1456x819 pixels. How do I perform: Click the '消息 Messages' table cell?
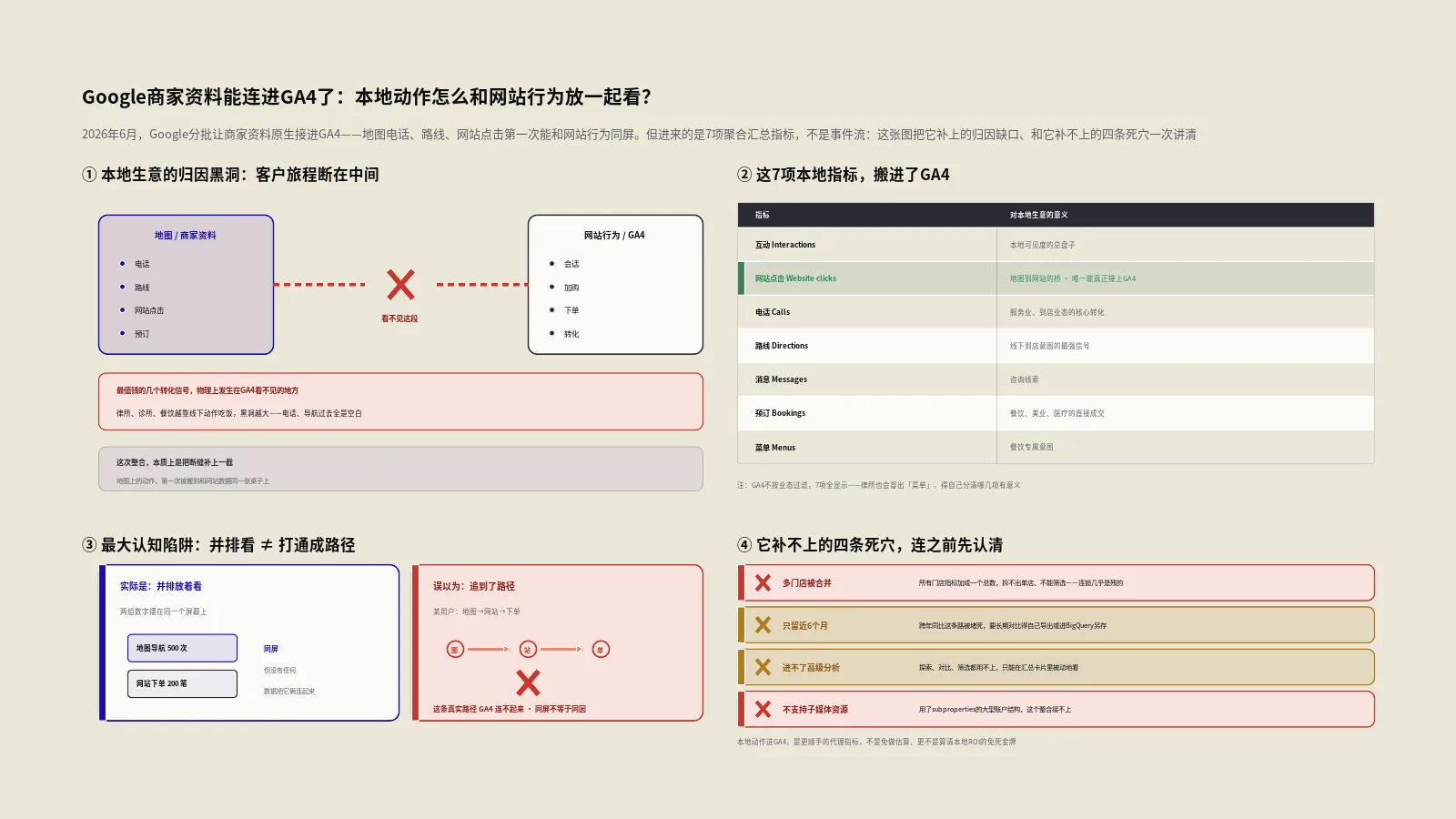[x=867, y=379]
